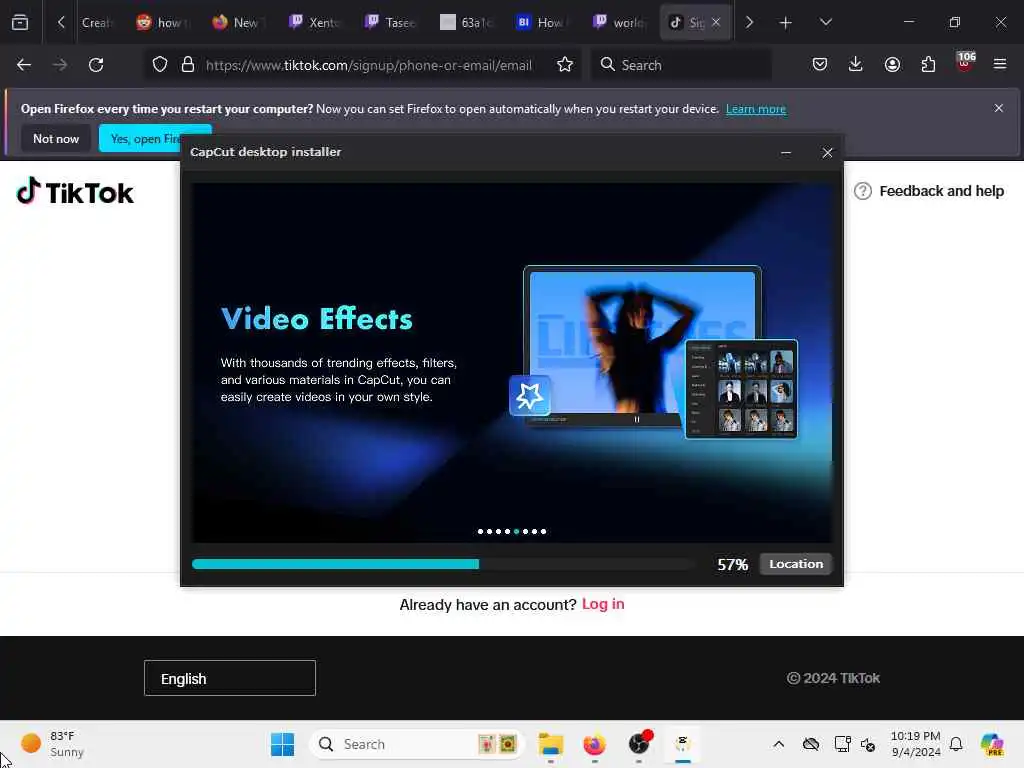Open Firefox hamburger application menu
The height and width of the screenshot is (768, 1024).
[1000, 65]
